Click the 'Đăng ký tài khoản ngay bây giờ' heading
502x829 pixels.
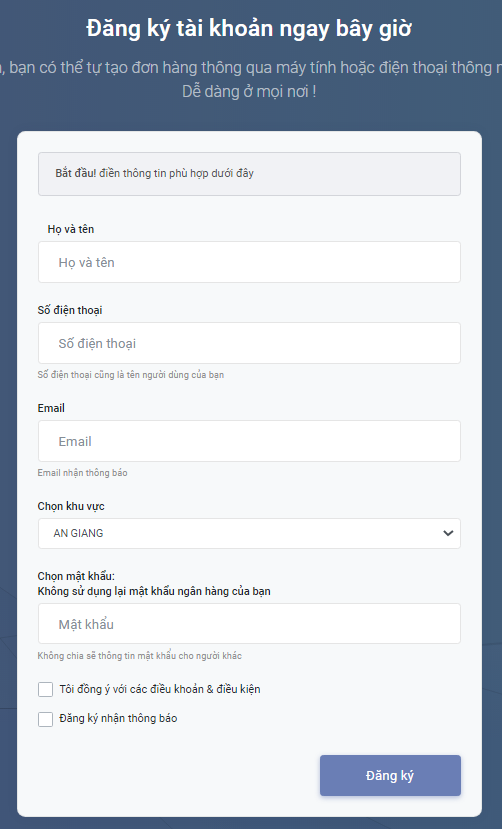pyautogui.click(x=249, y=29)
